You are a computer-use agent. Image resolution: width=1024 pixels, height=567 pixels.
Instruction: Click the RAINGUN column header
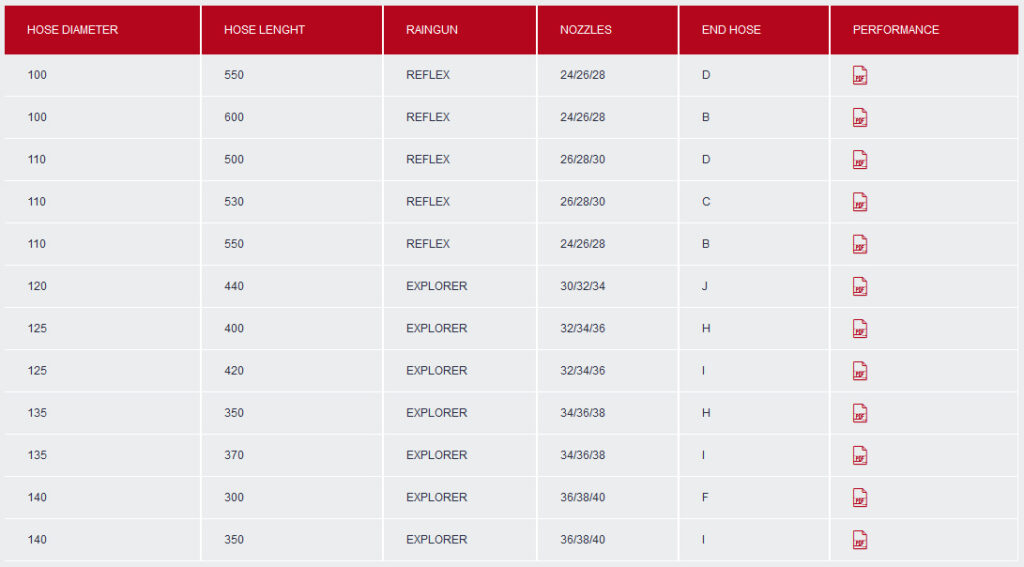(x=432, y=30)
